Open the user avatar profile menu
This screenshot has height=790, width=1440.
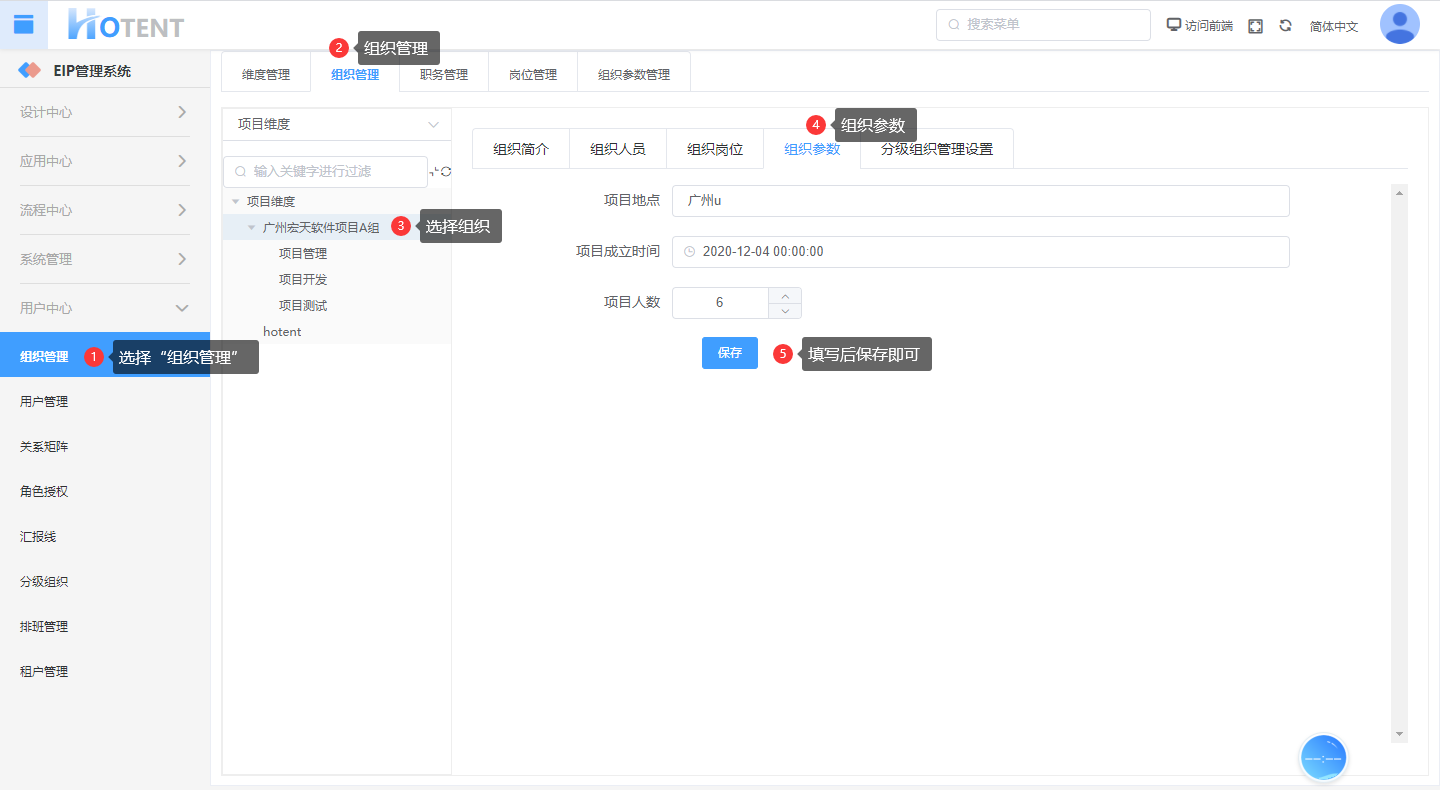(1399, 25)
